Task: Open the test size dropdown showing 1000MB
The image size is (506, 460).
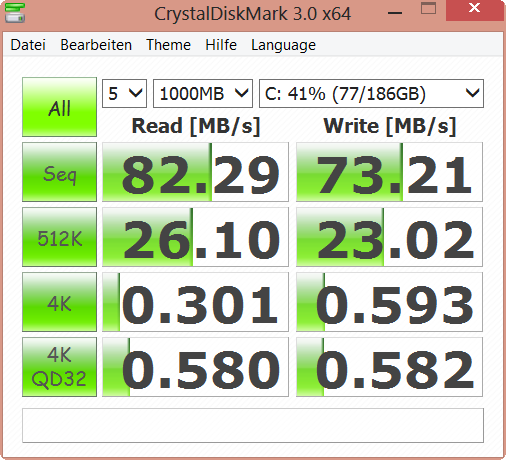Action: (203, 94)
